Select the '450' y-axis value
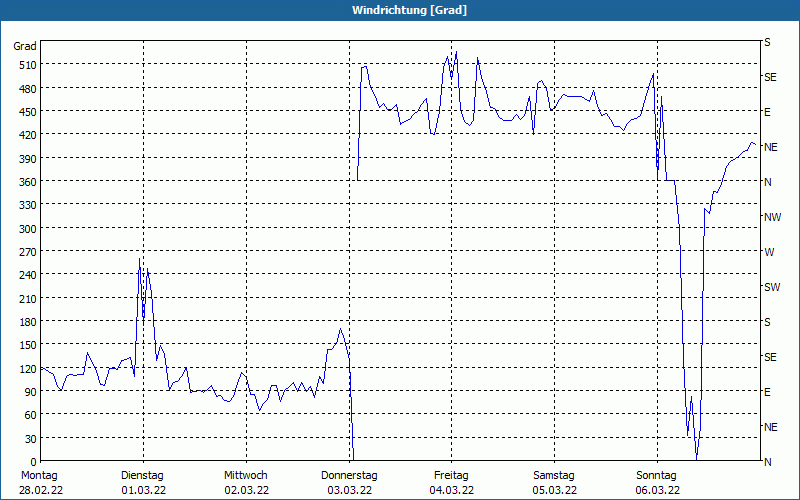 coord(28,112)
